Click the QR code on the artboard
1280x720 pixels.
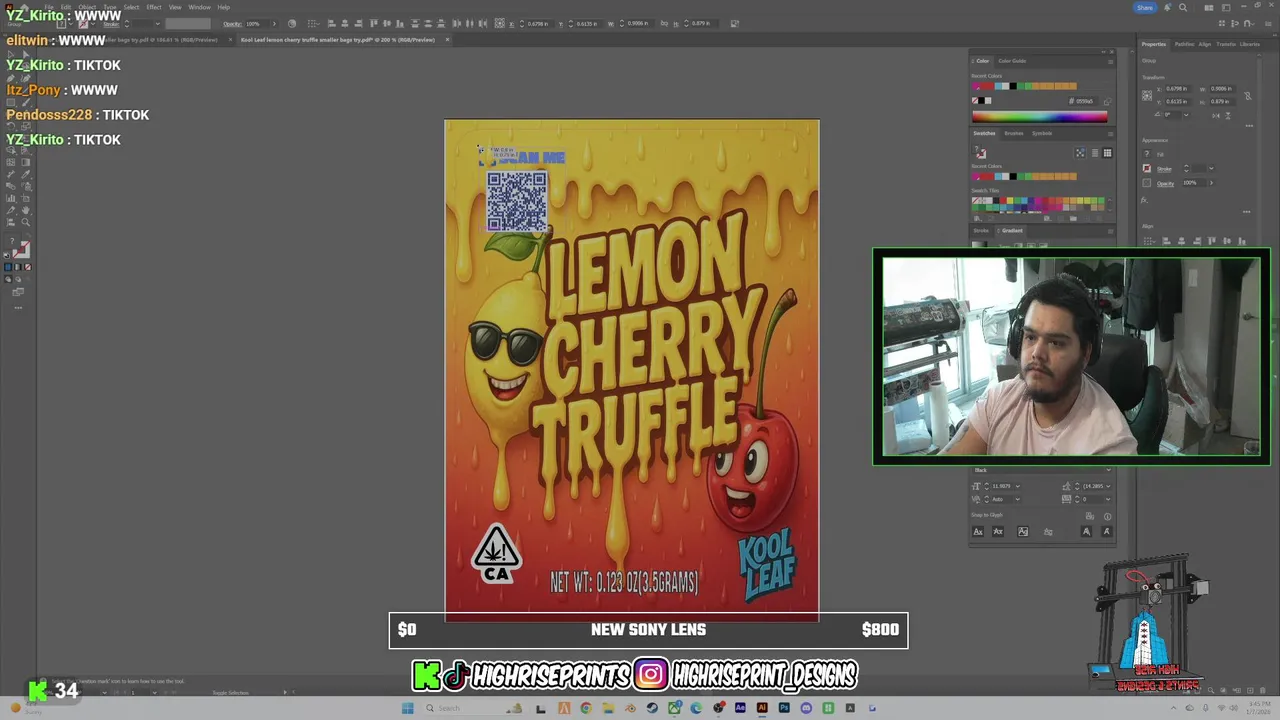click(x=517, y=201)
